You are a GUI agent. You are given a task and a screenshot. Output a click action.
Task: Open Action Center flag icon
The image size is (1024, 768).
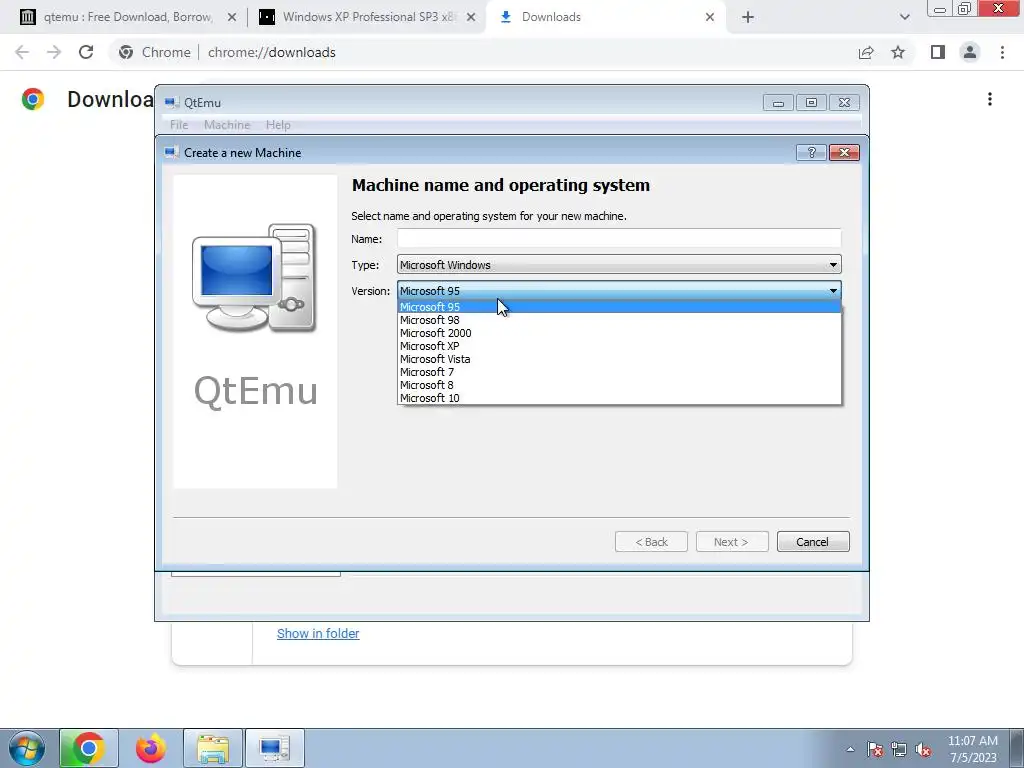click(875, 749)
